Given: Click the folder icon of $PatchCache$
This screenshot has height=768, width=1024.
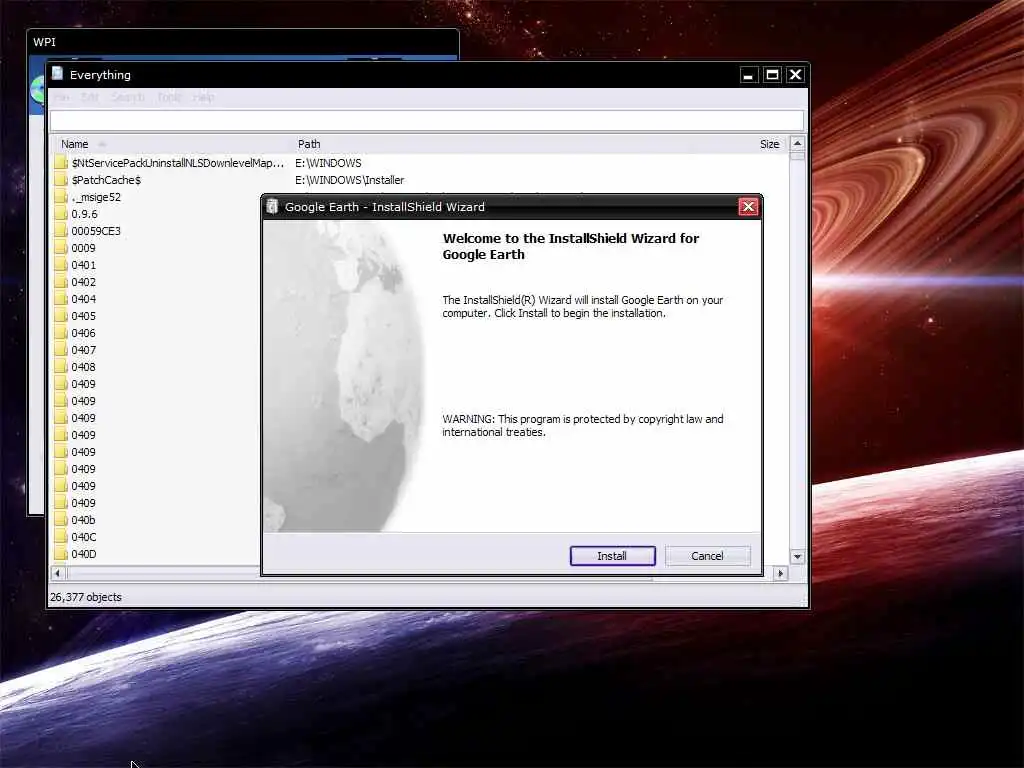Looking at the screenshot, I should click(61, 180).
